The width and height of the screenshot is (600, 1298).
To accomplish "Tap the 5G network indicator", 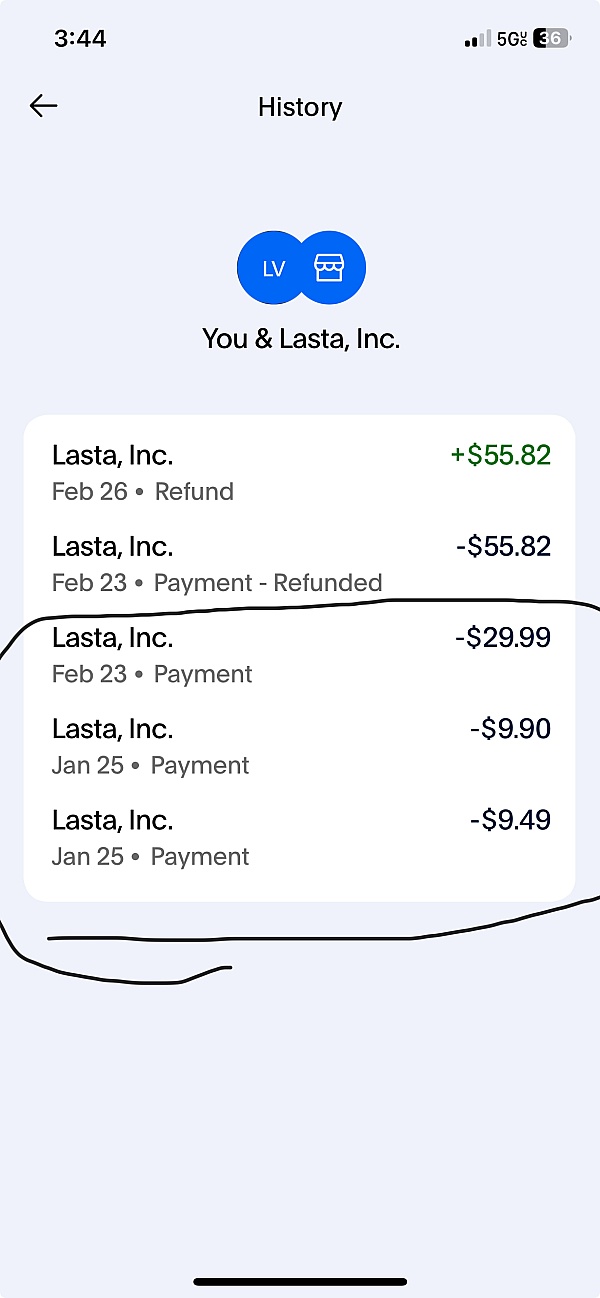I will point(511,39).
